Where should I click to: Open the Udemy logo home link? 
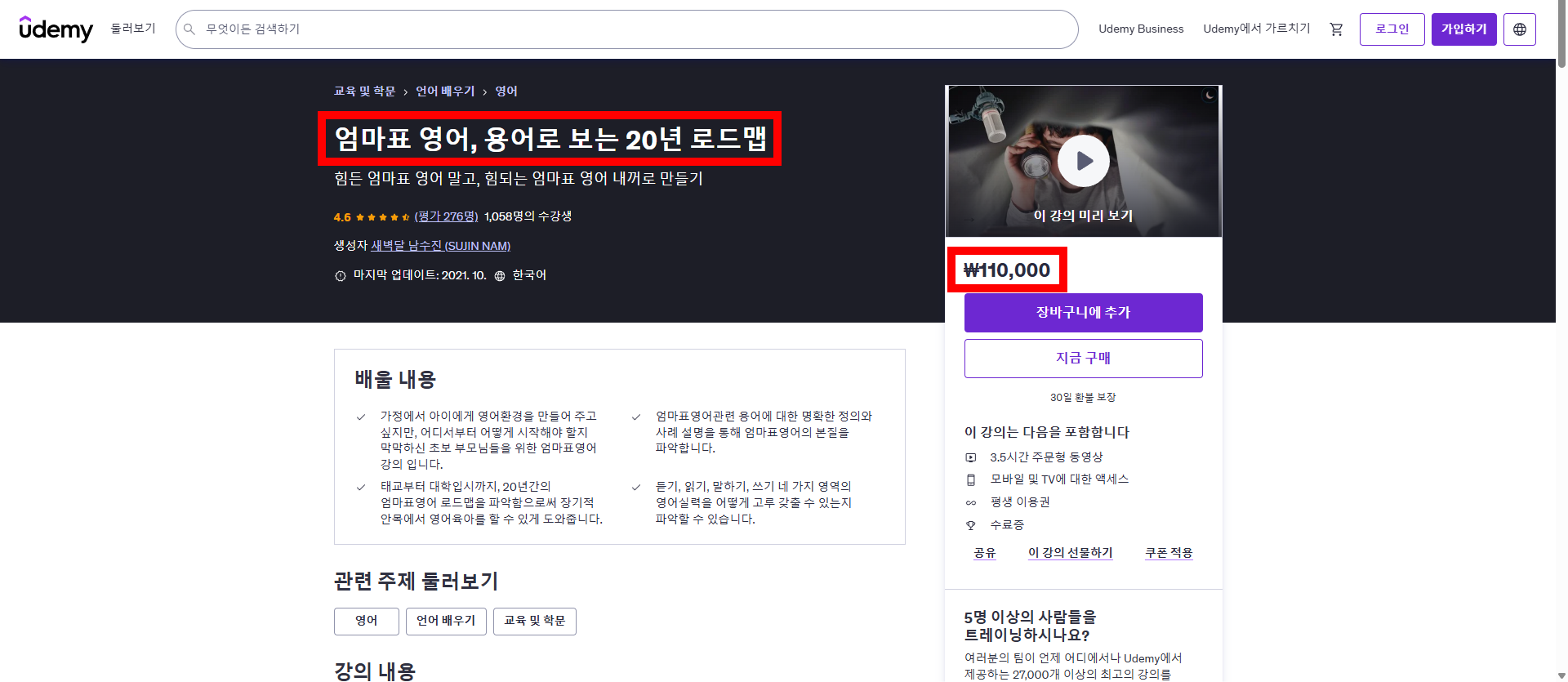coord(56,29)
